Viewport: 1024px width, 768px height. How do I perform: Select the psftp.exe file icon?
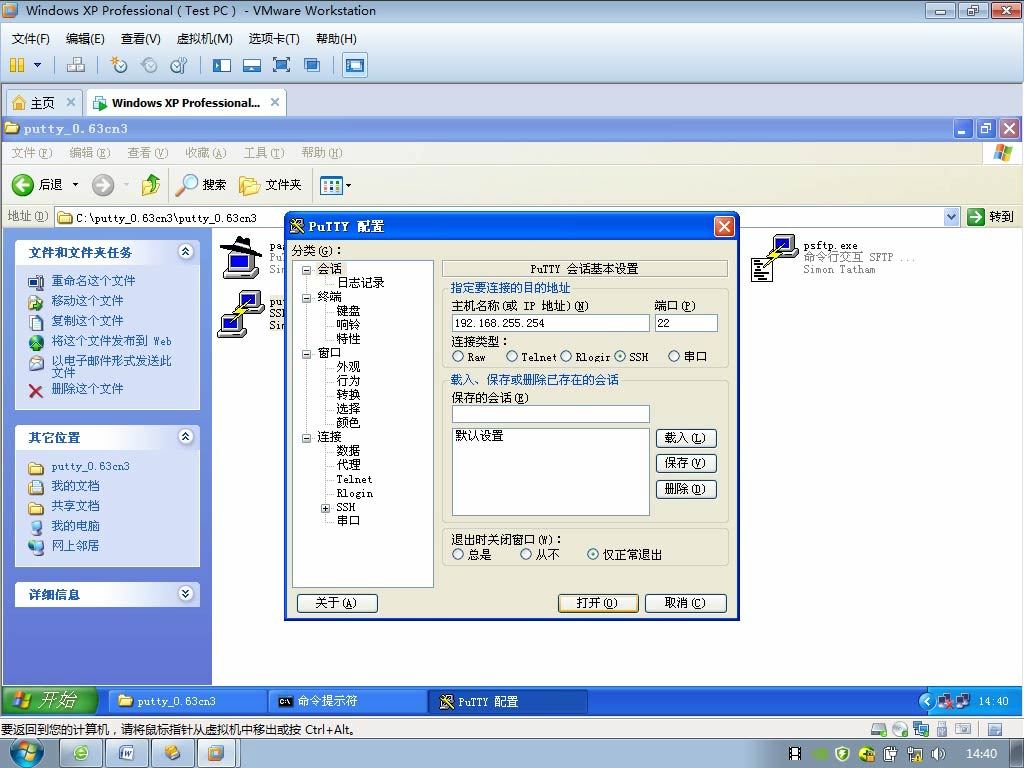[775, 257]
